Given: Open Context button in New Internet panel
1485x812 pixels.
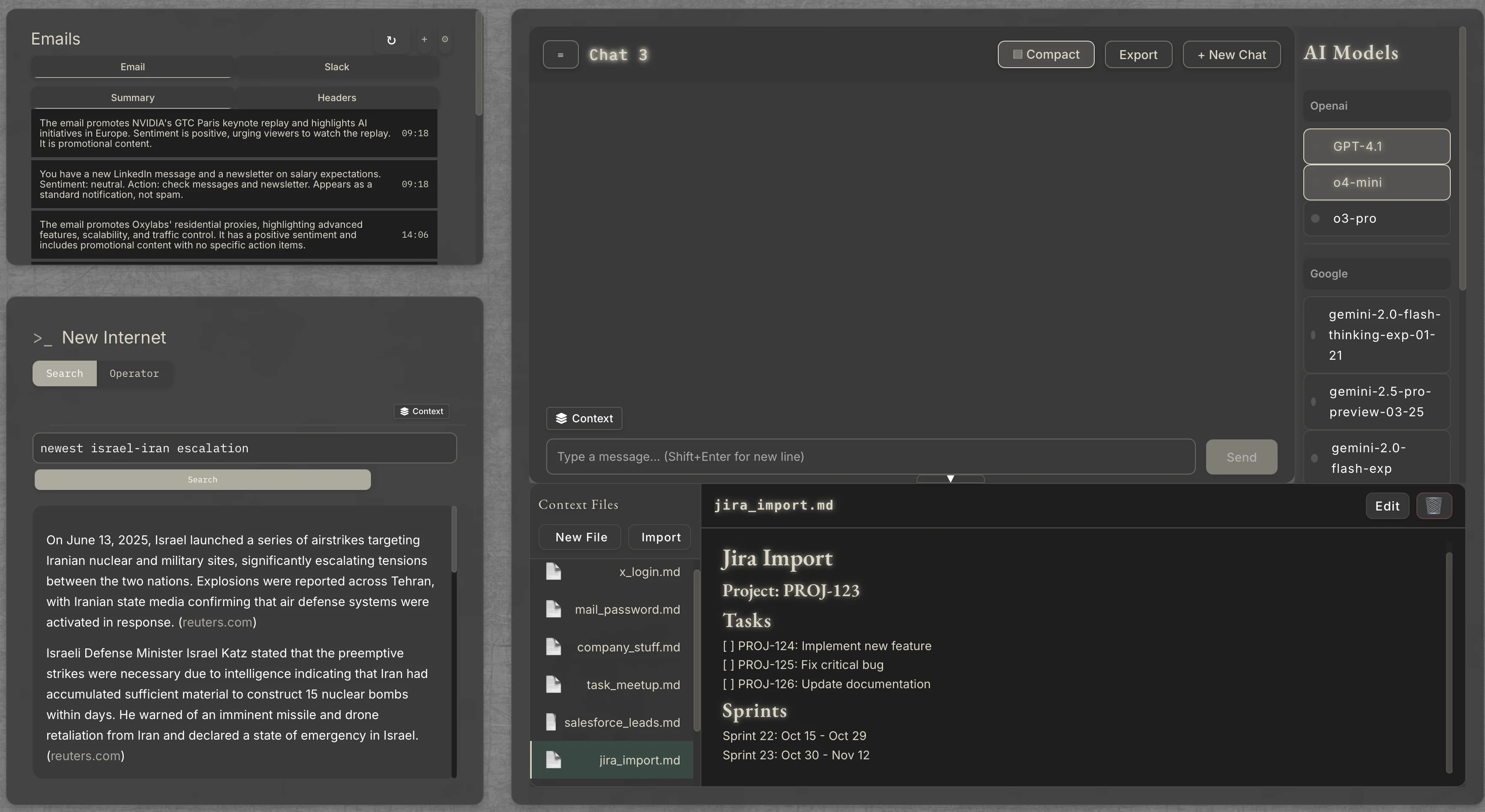Looking at the screenshot, I should point(422,411).
